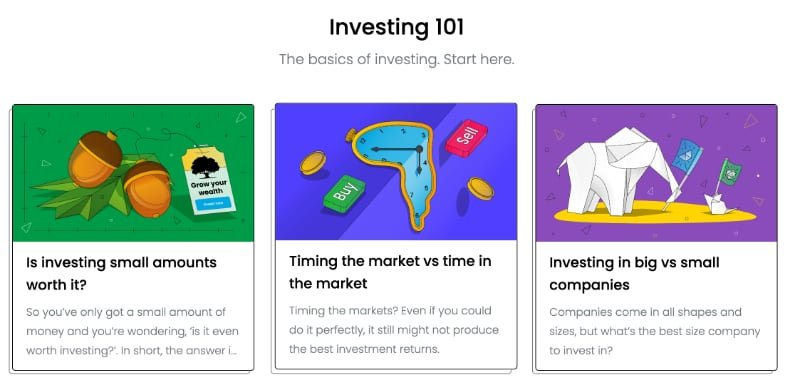The image size is (800, 390).
Task: Click the 'Timing the markets?' excerpt text
Action: tap(394, 330)
